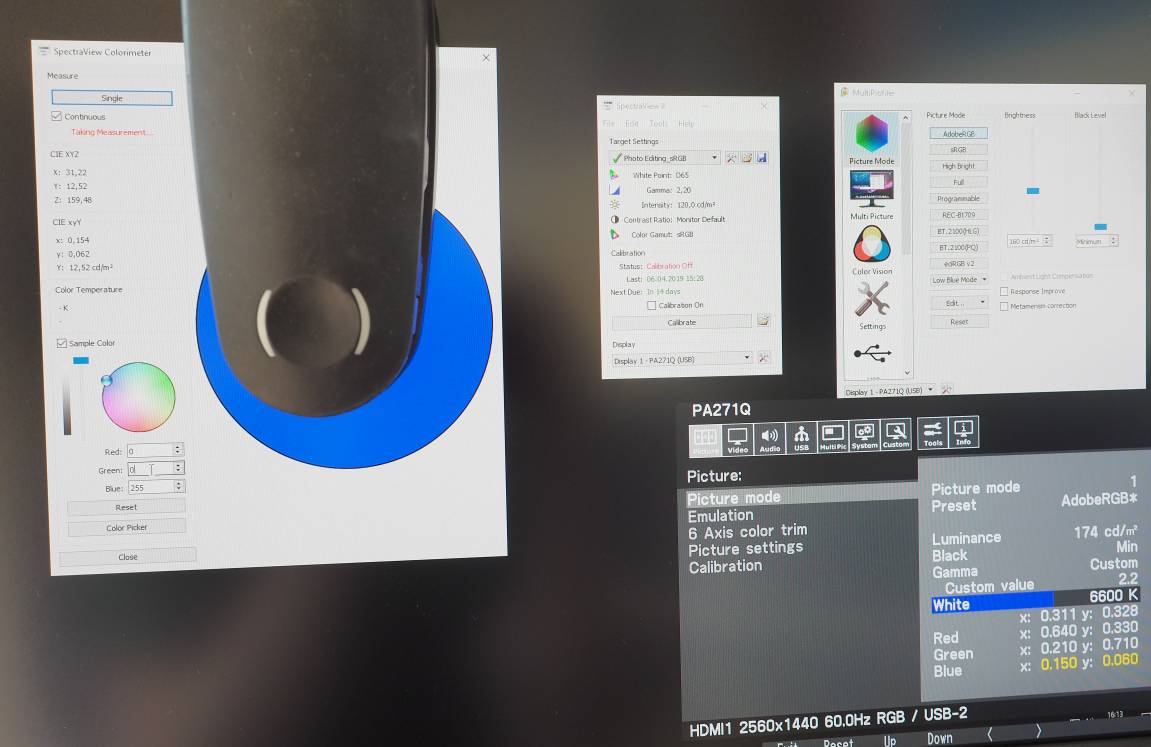Click the Brightness slider handle
Screen dimensions: 1151x747
tap(1033, 190)
